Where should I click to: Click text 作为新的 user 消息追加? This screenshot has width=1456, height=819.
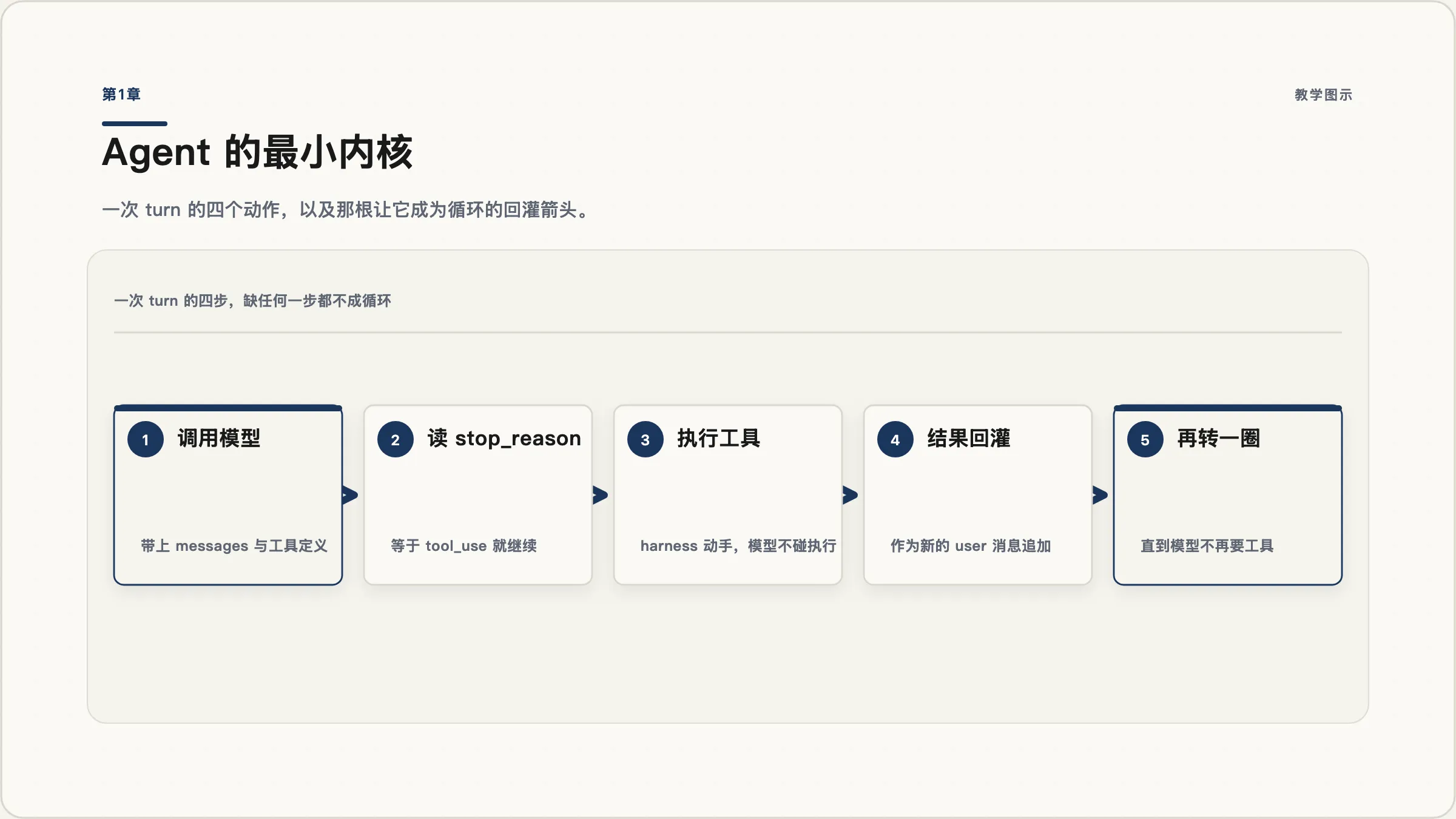971,545
